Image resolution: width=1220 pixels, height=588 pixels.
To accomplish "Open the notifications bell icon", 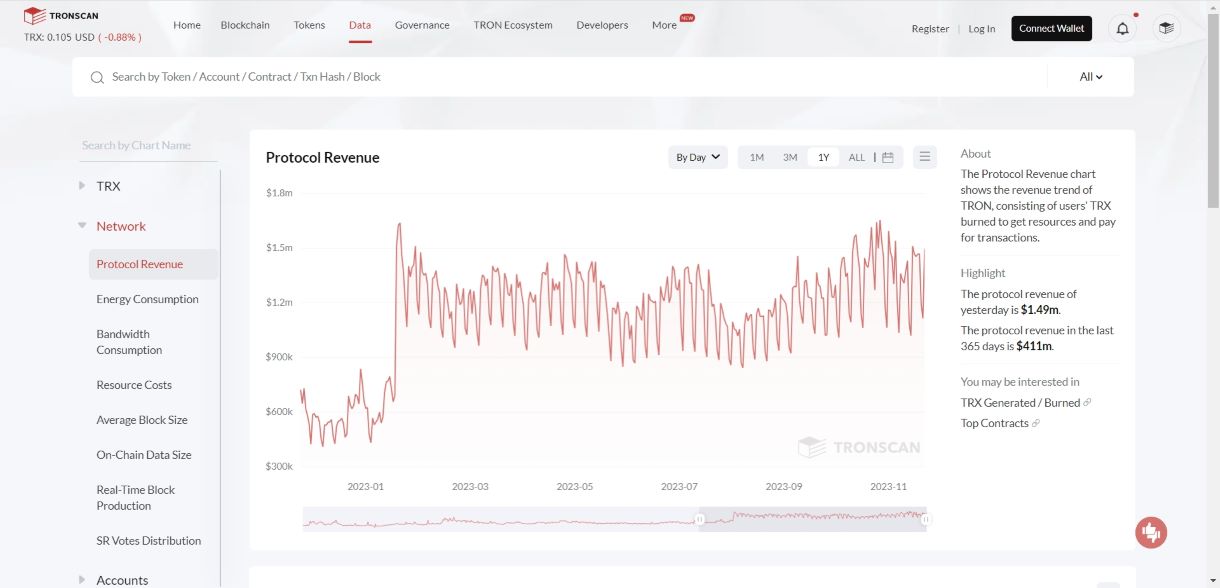I will coord(1122,28).
